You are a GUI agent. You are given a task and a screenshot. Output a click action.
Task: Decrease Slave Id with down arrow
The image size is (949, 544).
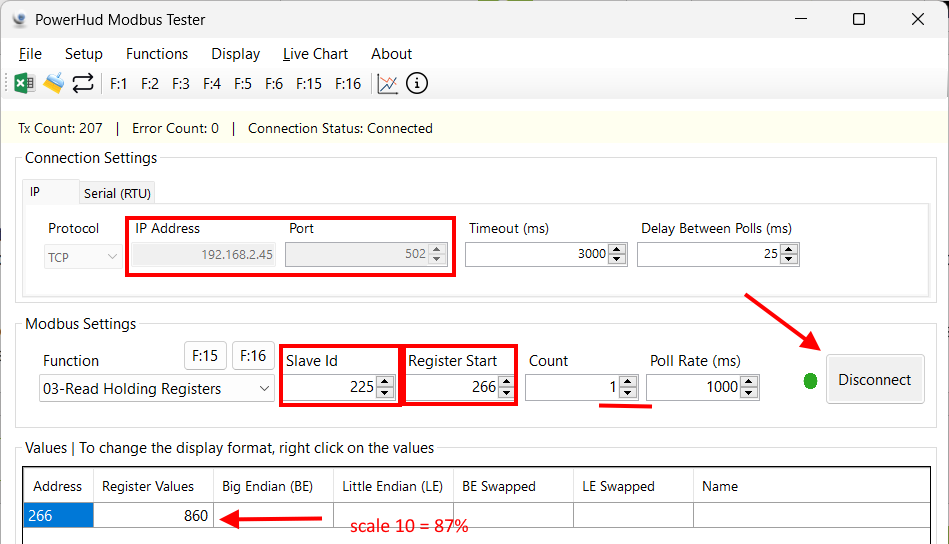coord(384,392)
